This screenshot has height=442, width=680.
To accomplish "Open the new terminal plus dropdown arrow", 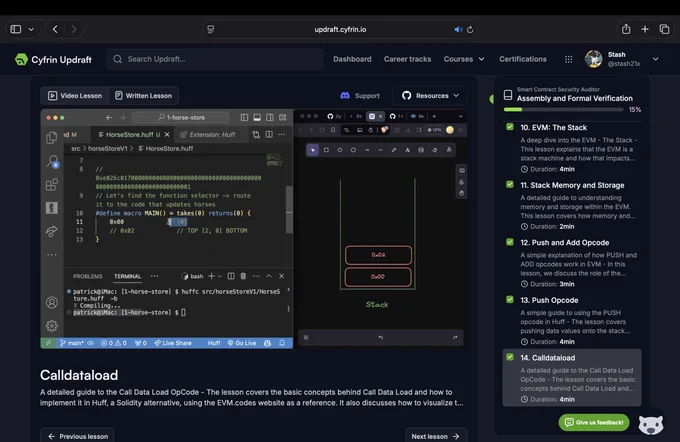I will (x=220, y=276).
